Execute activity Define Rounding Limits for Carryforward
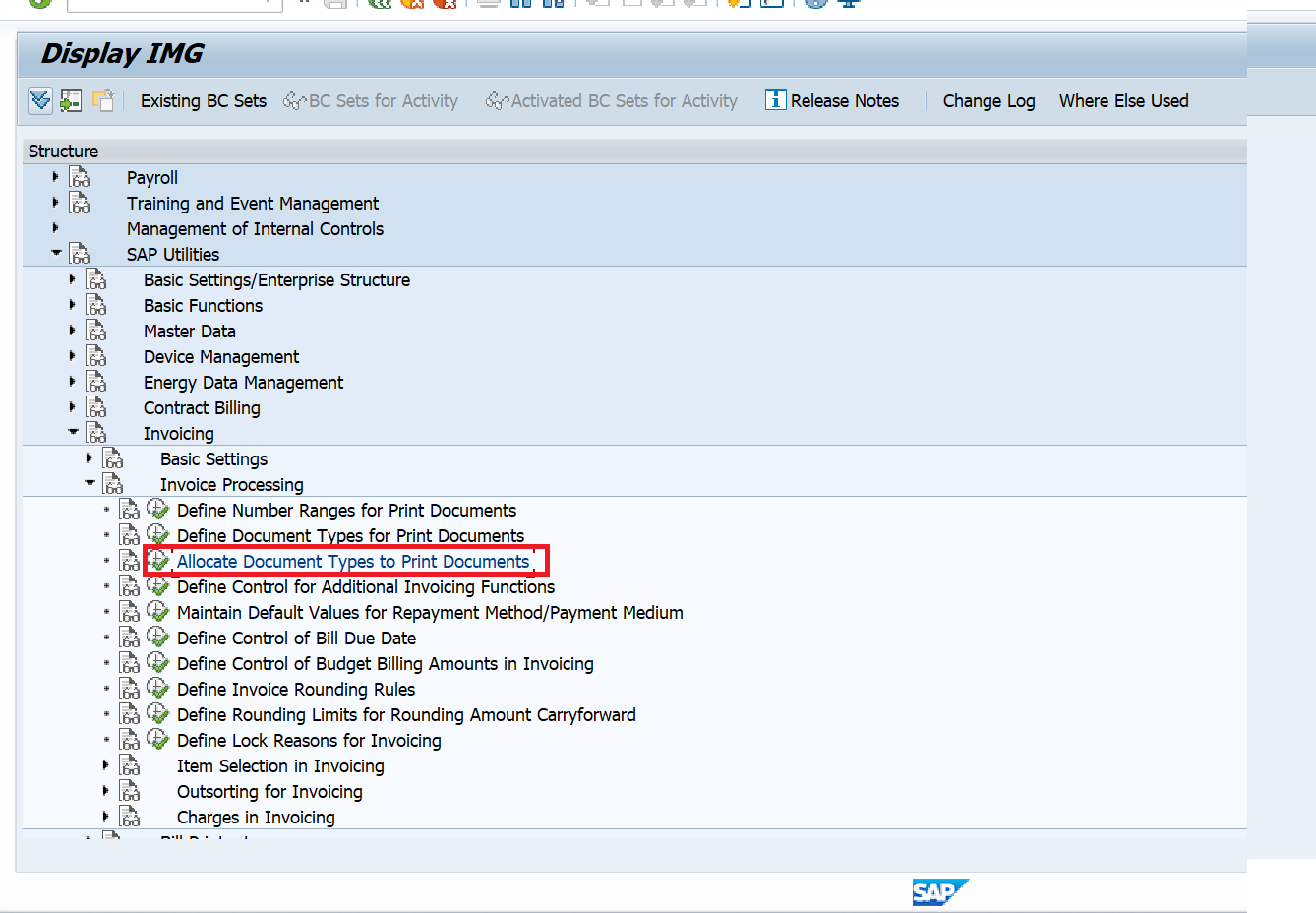Screen dimensions: 1316x913 point(158,714)
